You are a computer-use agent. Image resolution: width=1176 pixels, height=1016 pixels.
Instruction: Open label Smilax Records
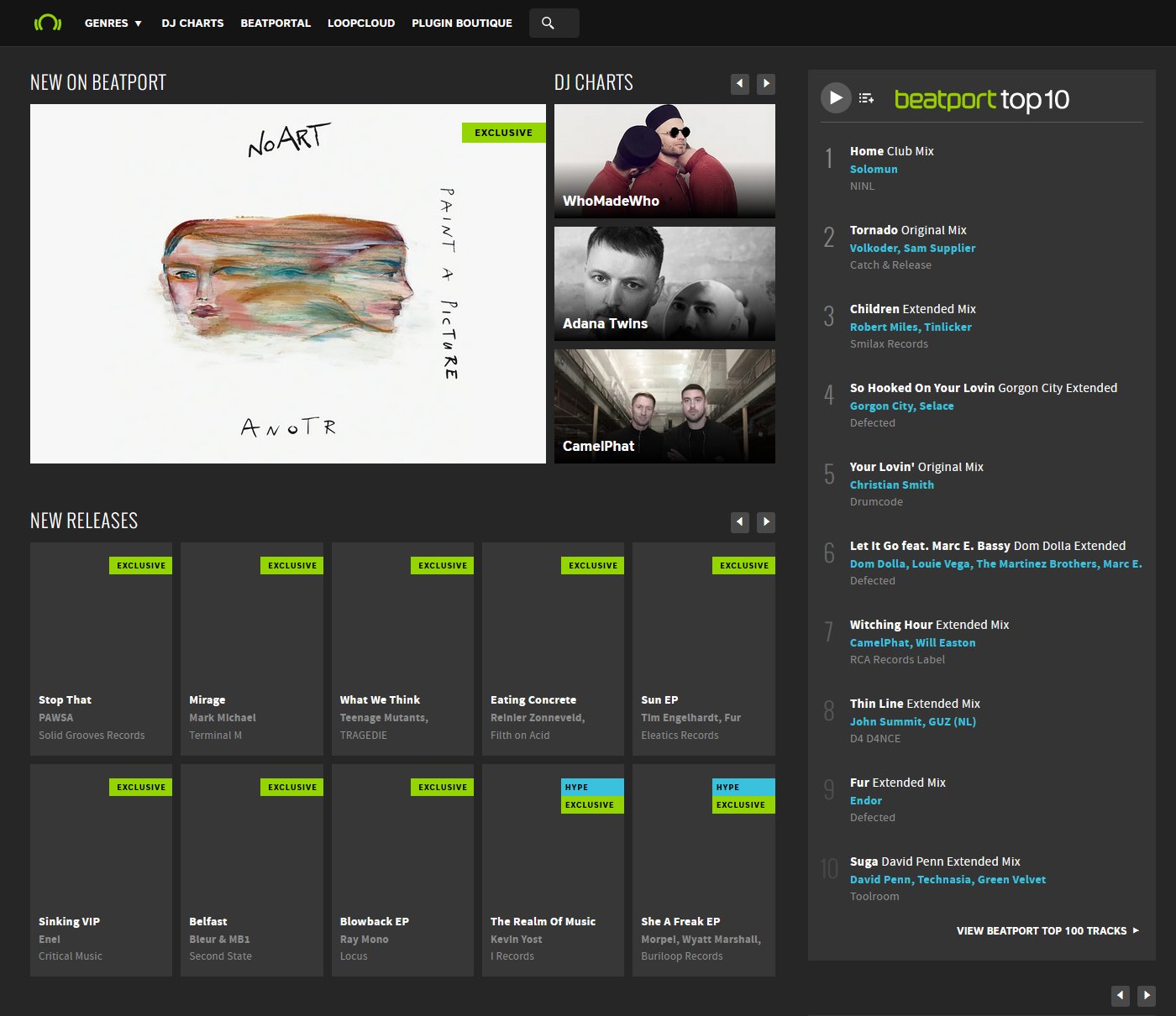click(x=889, y=343)
